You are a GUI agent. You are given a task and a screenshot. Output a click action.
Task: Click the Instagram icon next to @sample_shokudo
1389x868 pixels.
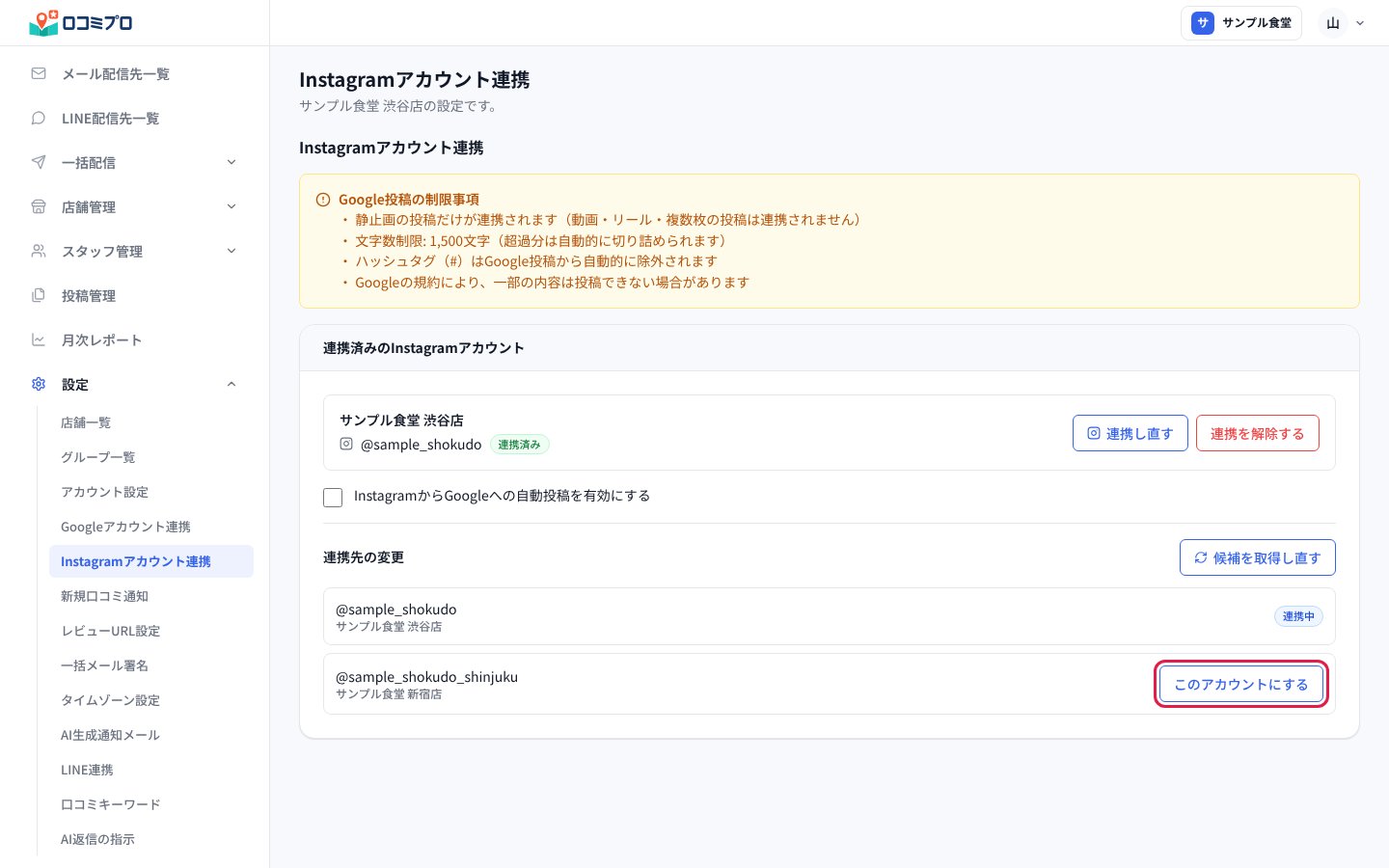point(346,444)
